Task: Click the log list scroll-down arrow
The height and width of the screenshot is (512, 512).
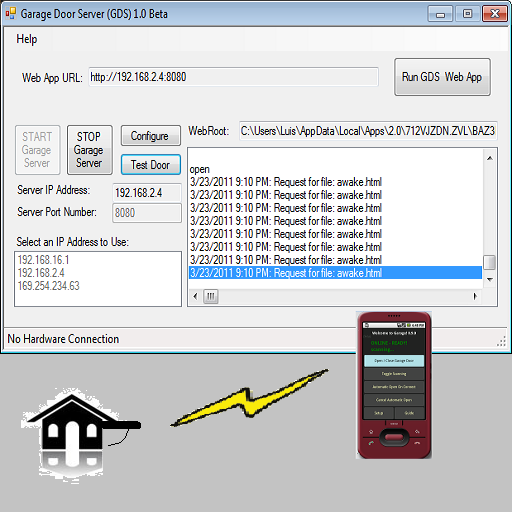Action: 490,279
